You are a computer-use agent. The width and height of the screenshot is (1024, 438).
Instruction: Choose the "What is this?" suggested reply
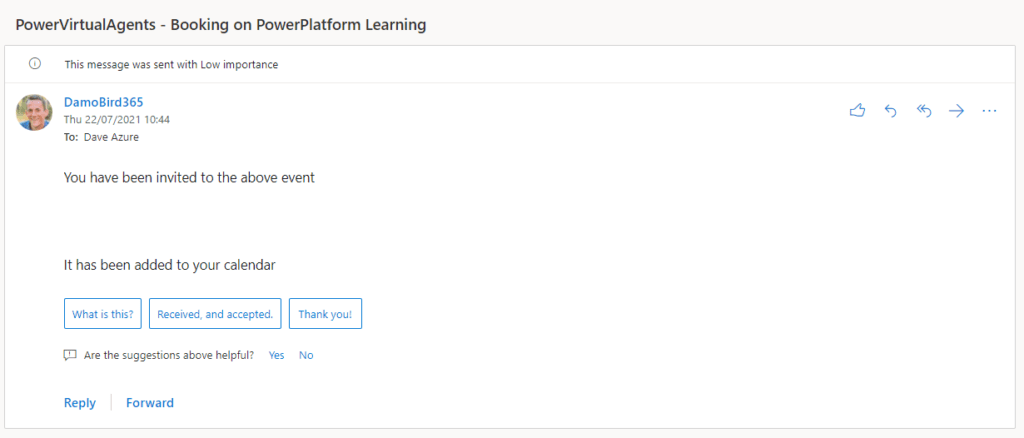pyautogui.click(x=103, y=314)
